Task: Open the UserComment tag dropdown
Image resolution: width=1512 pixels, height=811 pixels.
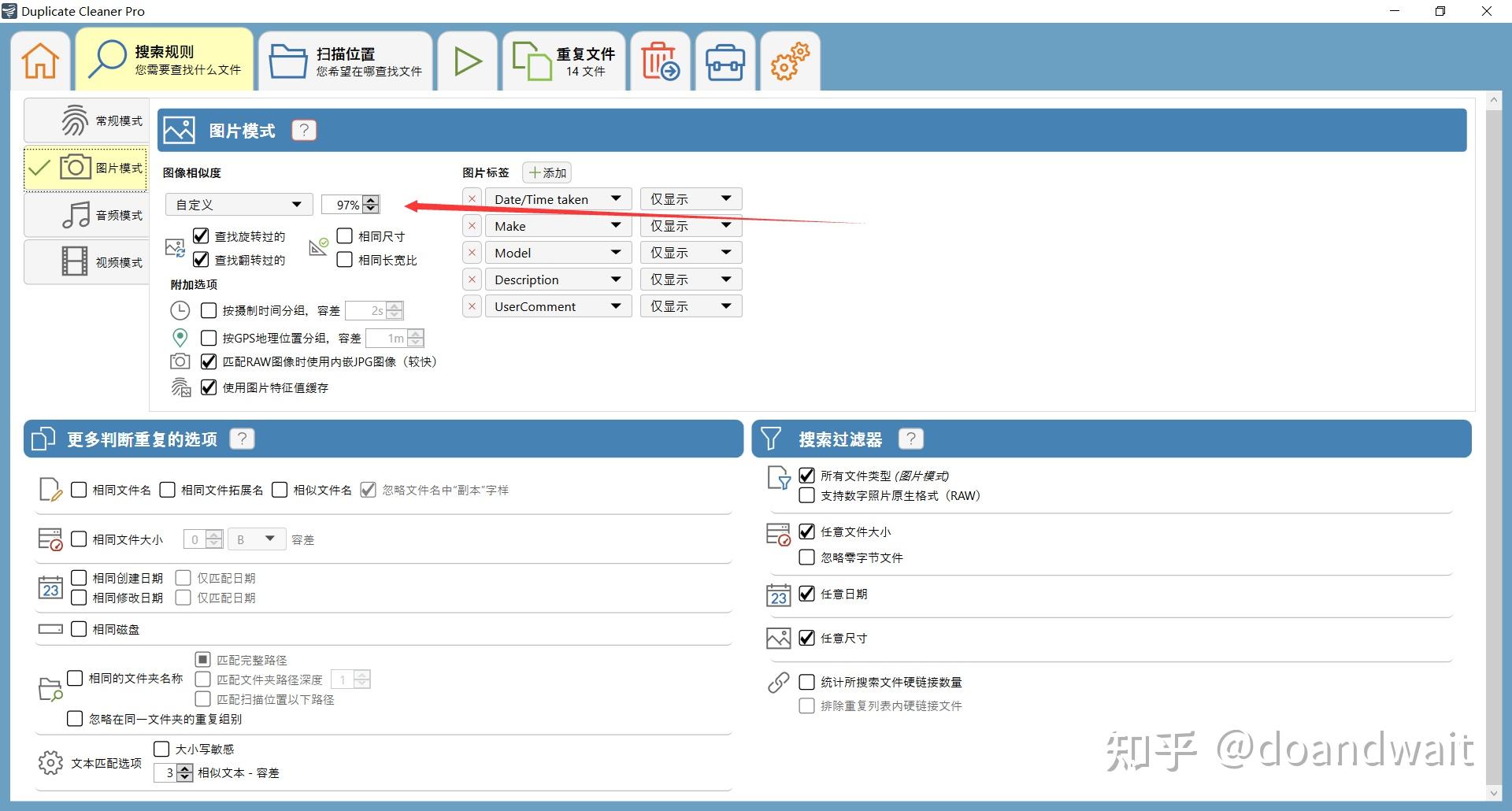Action: click(558, 306)
